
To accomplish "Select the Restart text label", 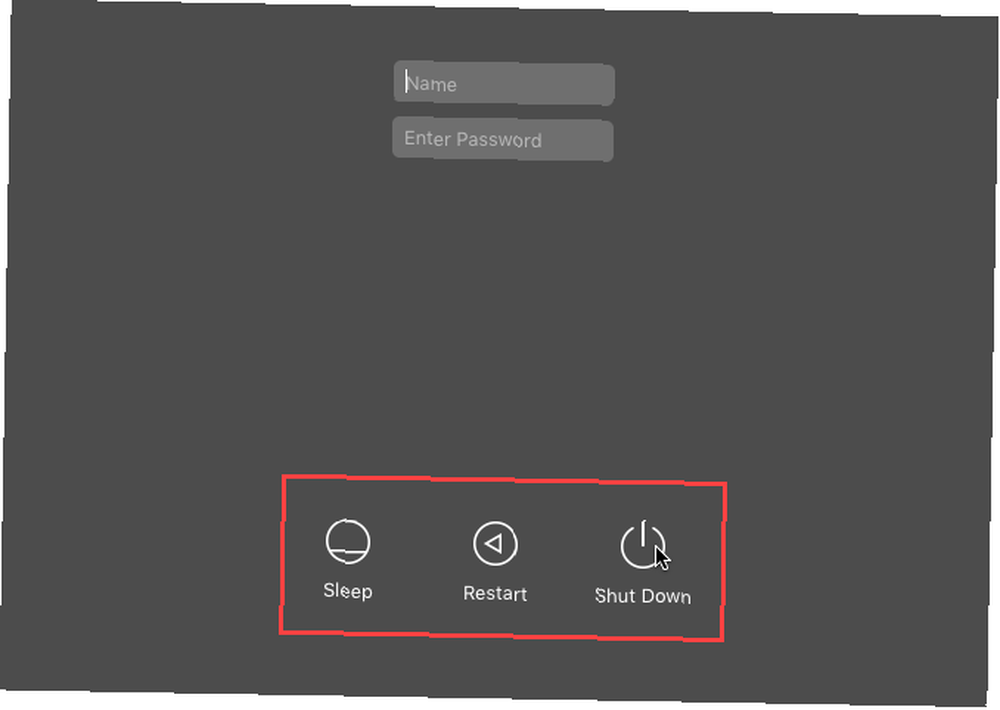I will [495, 593].
